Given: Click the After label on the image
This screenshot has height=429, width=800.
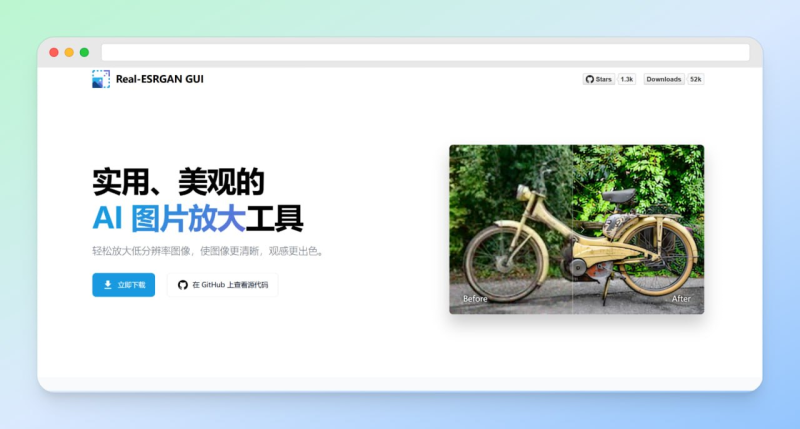Looking at the screenshot, I should pyautogui.click(x=681, y=299).
